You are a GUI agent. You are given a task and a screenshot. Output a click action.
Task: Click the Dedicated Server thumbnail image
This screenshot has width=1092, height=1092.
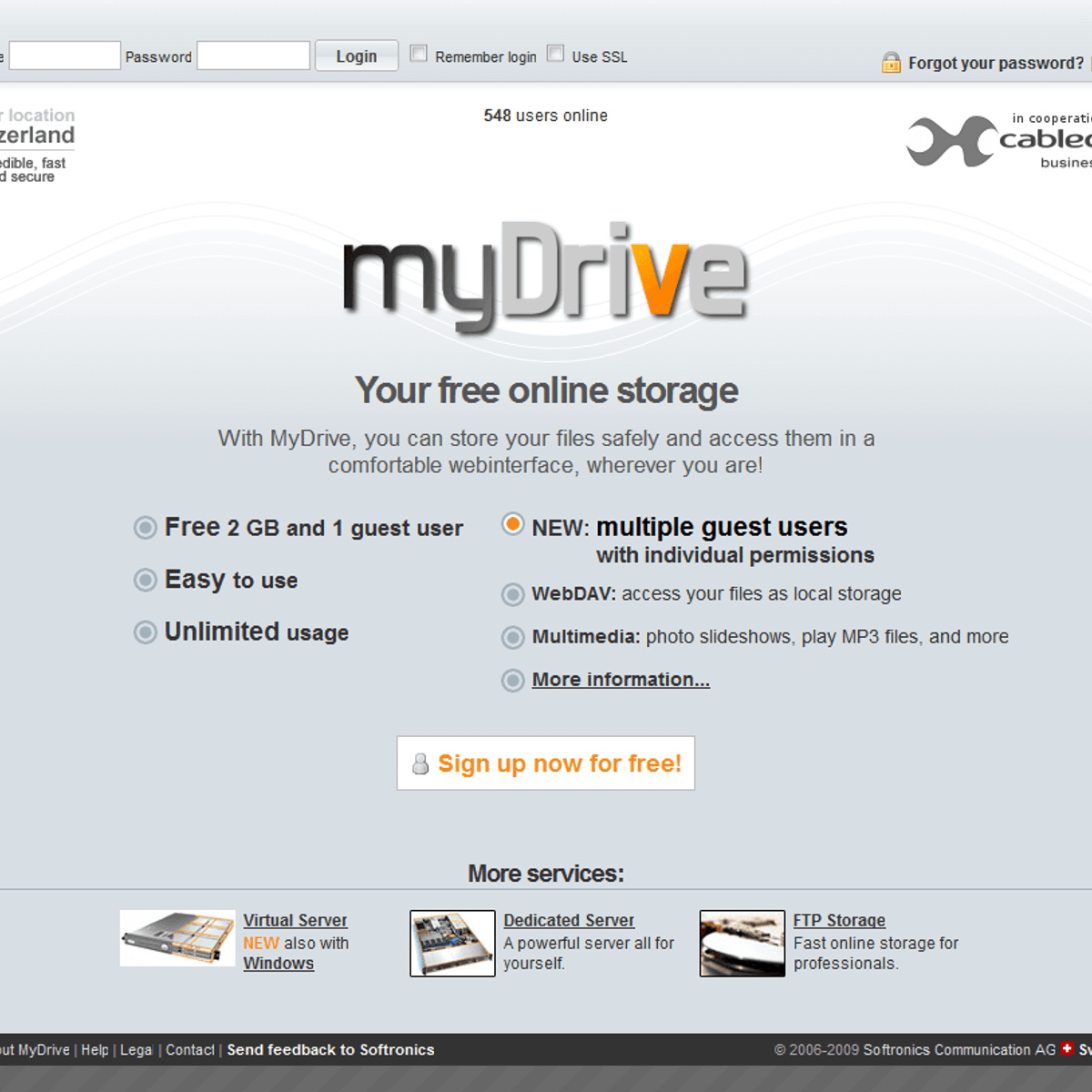tap(452, 944)
